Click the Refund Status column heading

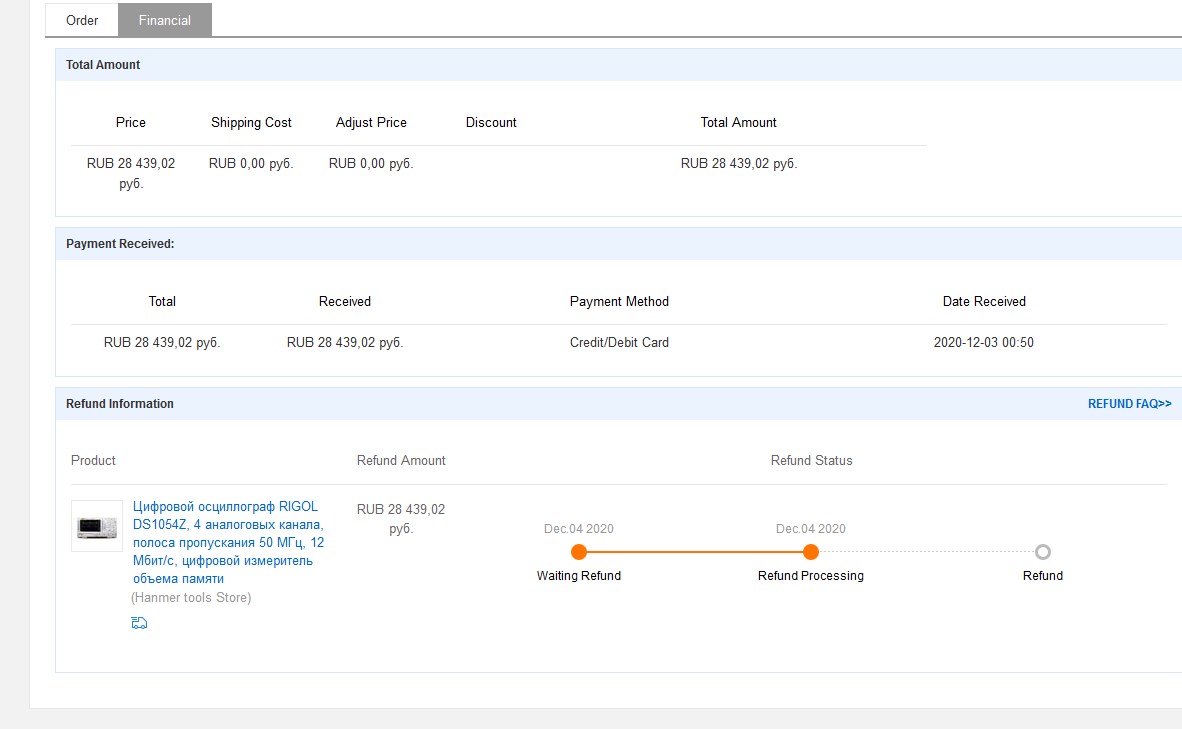click(x=811, y=460)
